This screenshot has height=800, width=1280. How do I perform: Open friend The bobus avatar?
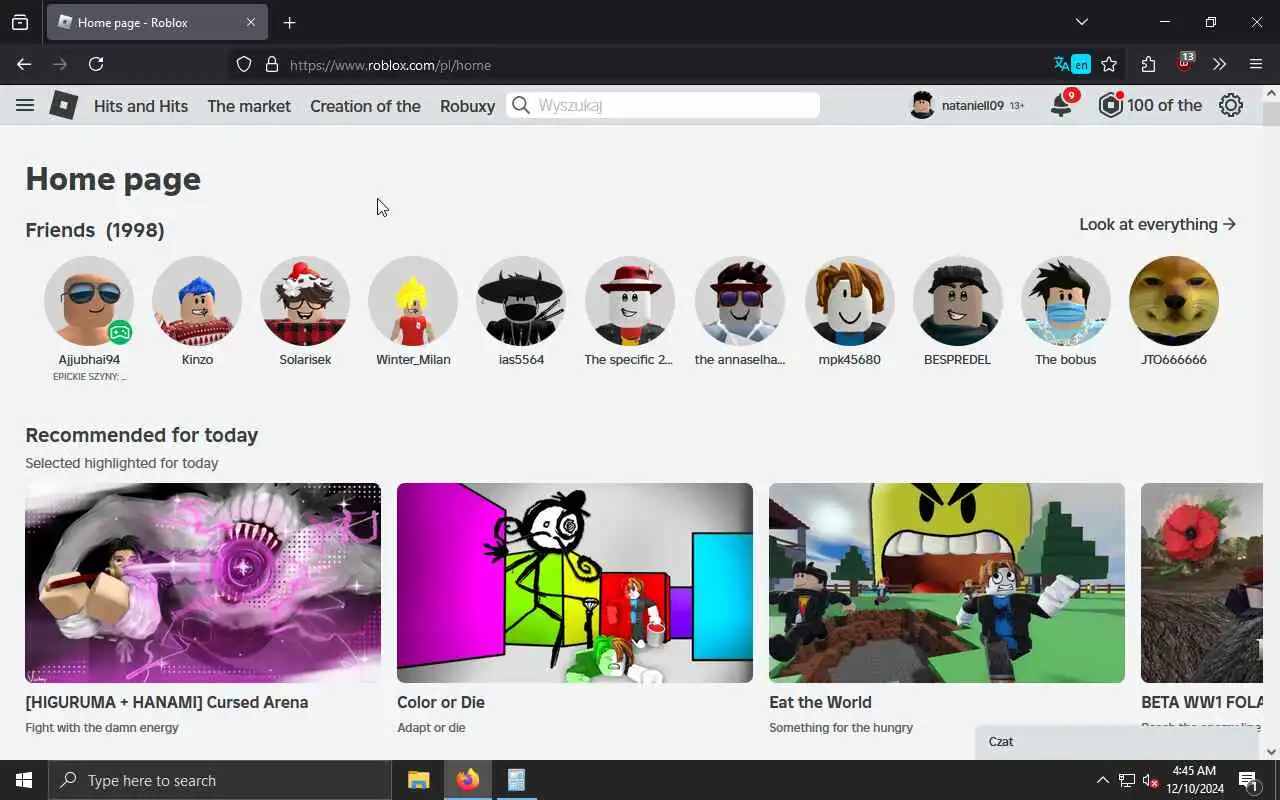coord(1065,301)
